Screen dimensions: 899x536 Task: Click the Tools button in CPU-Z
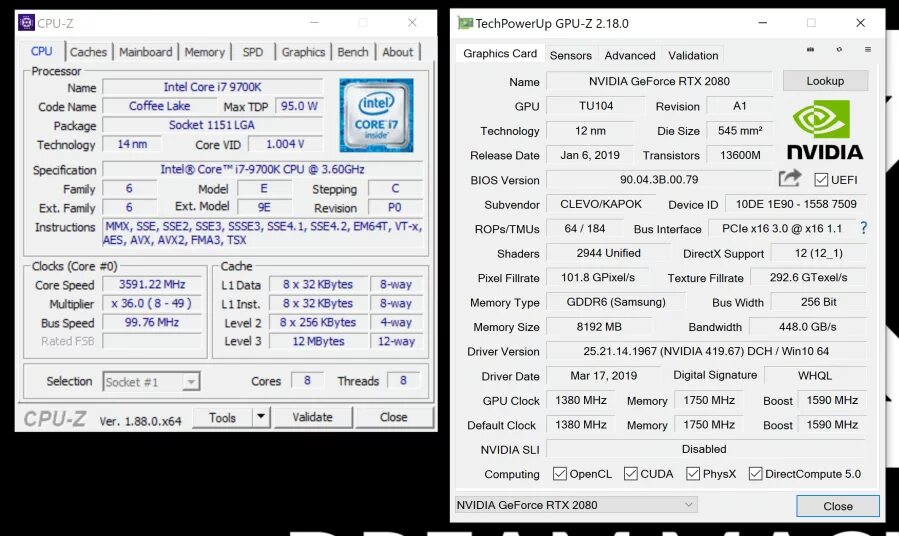[x=222, y=417]
